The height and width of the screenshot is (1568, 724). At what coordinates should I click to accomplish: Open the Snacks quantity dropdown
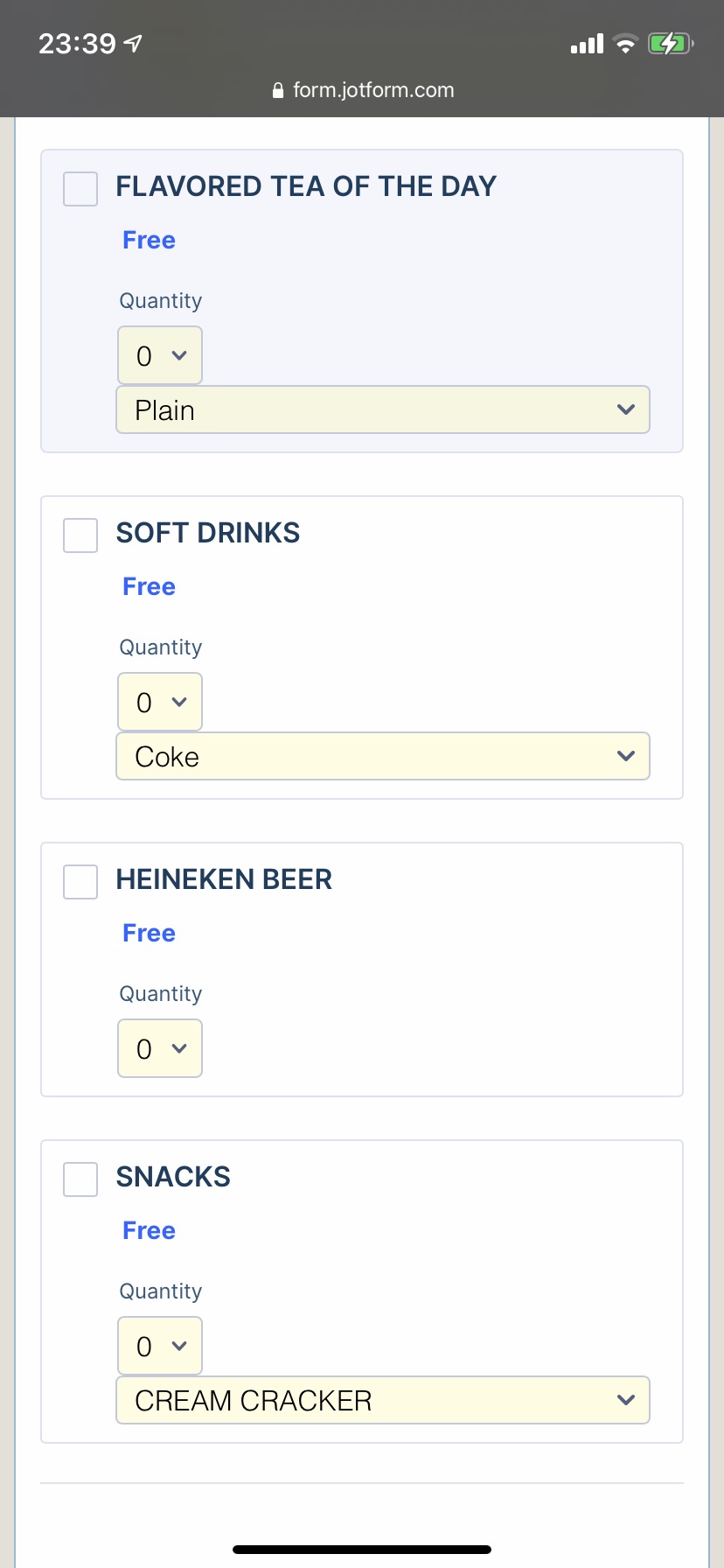(160, 1346)
